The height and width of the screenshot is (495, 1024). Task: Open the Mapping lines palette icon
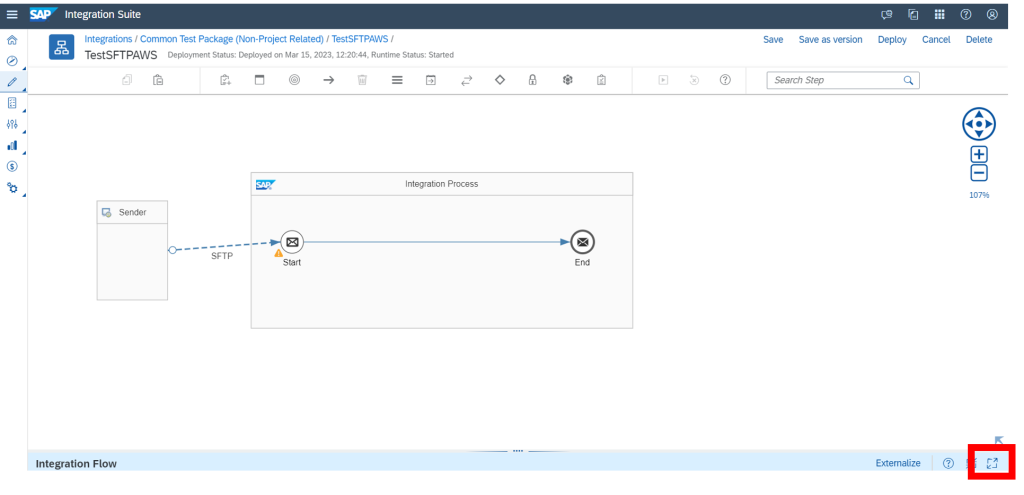(x=397, y=80)
